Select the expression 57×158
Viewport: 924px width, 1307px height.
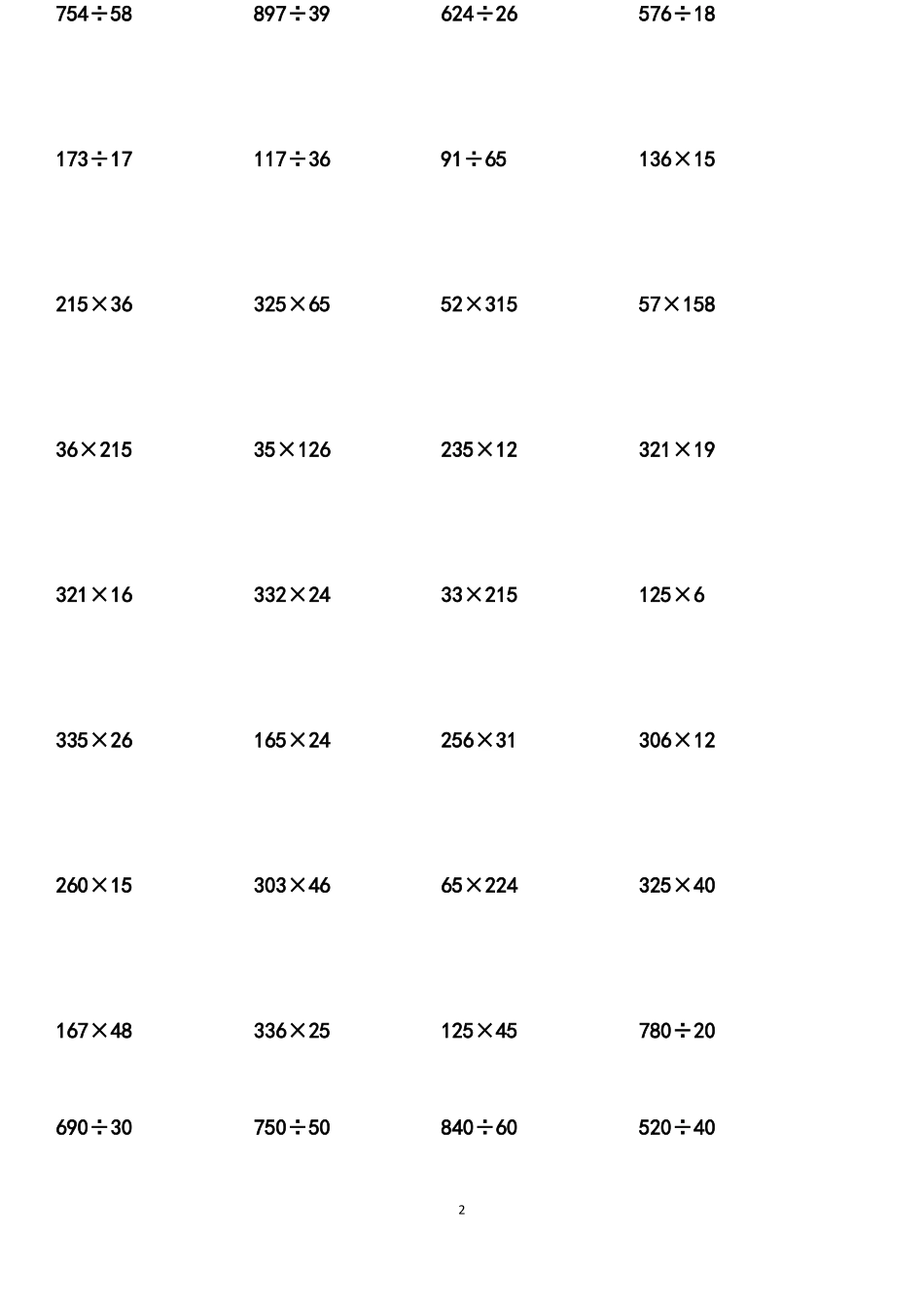tap(677, 304)
